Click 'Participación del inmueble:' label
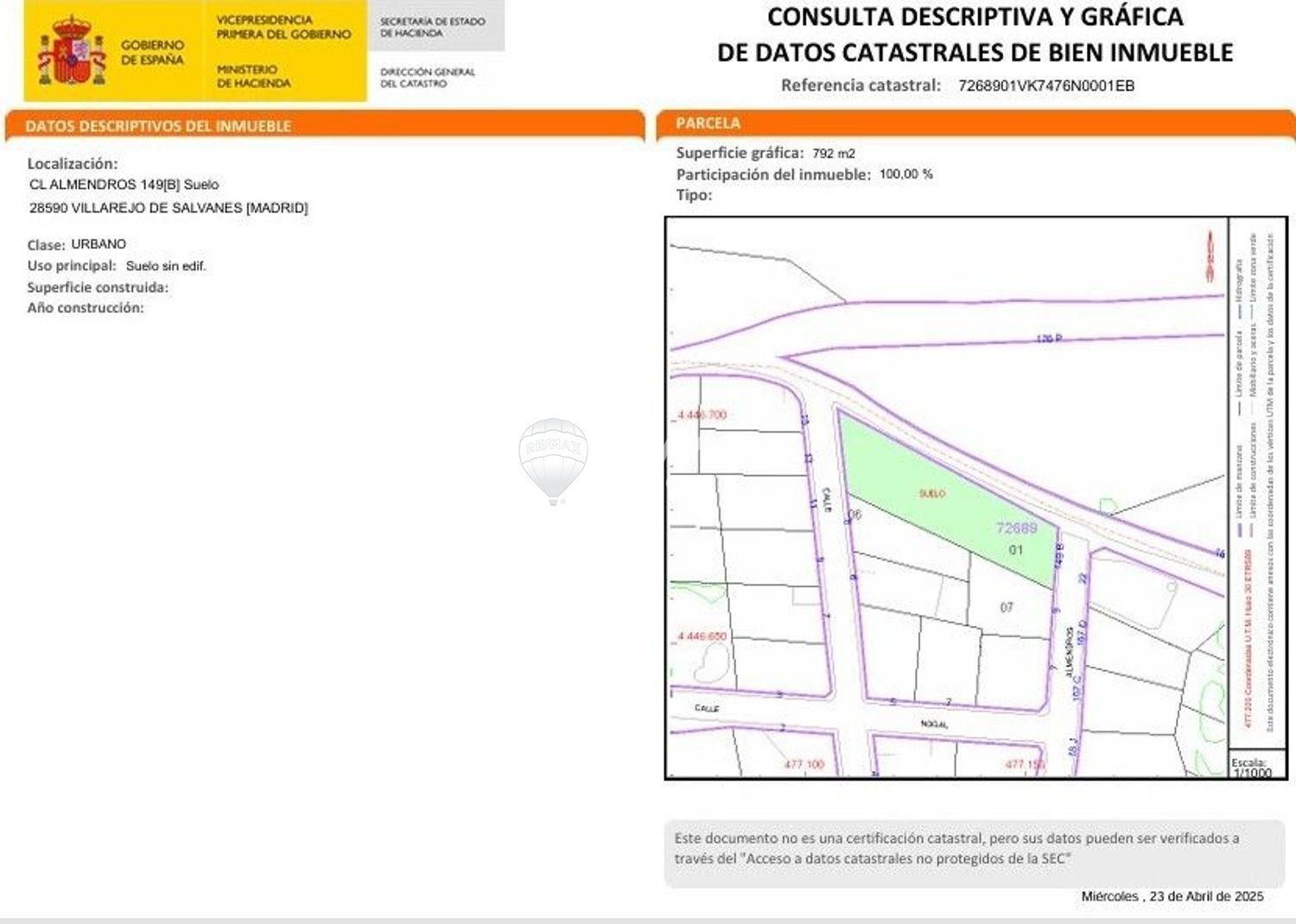This screenshot has height=924, width=1296. click(x=773, y=174)
